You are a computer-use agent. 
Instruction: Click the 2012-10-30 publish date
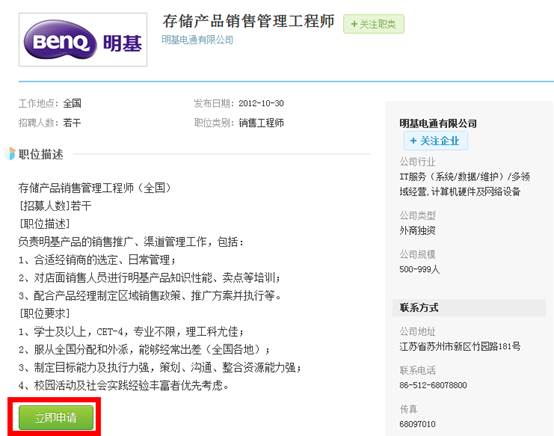[261, 103]
